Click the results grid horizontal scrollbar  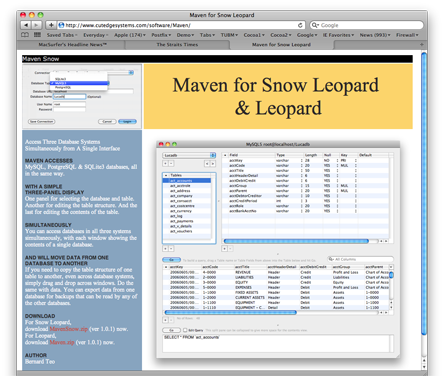tap(231, 312)
